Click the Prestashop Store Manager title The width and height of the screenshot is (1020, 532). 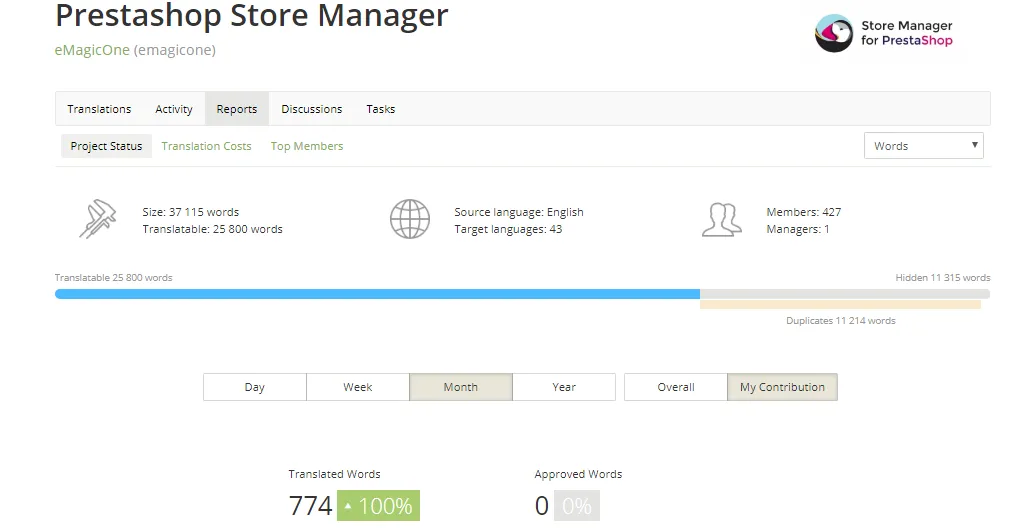tap(252, 15)
